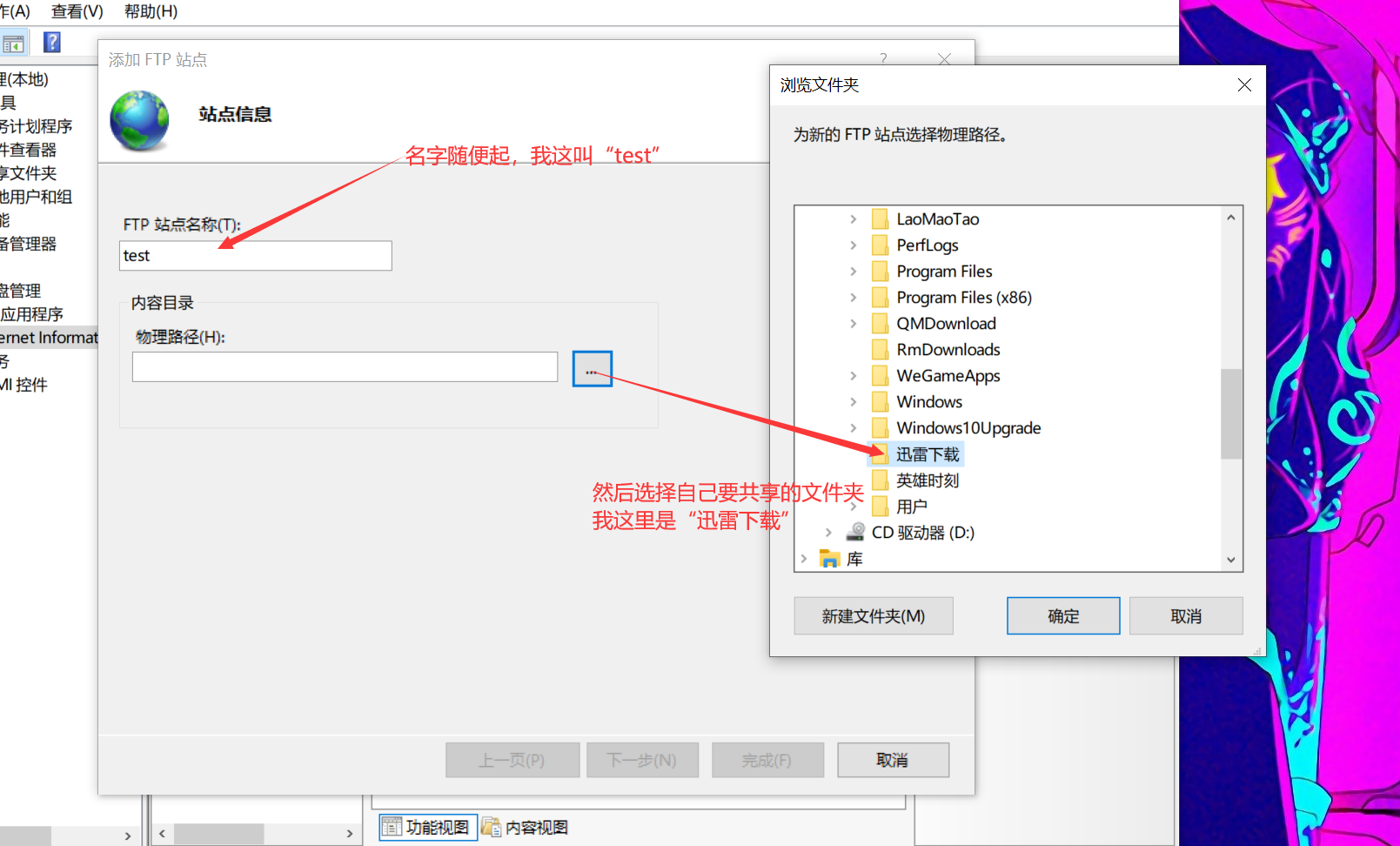The width and height of the screenshot is (1400, 846).
Task: Click the Windows folder icon in tree
Action: pos(881,402)
